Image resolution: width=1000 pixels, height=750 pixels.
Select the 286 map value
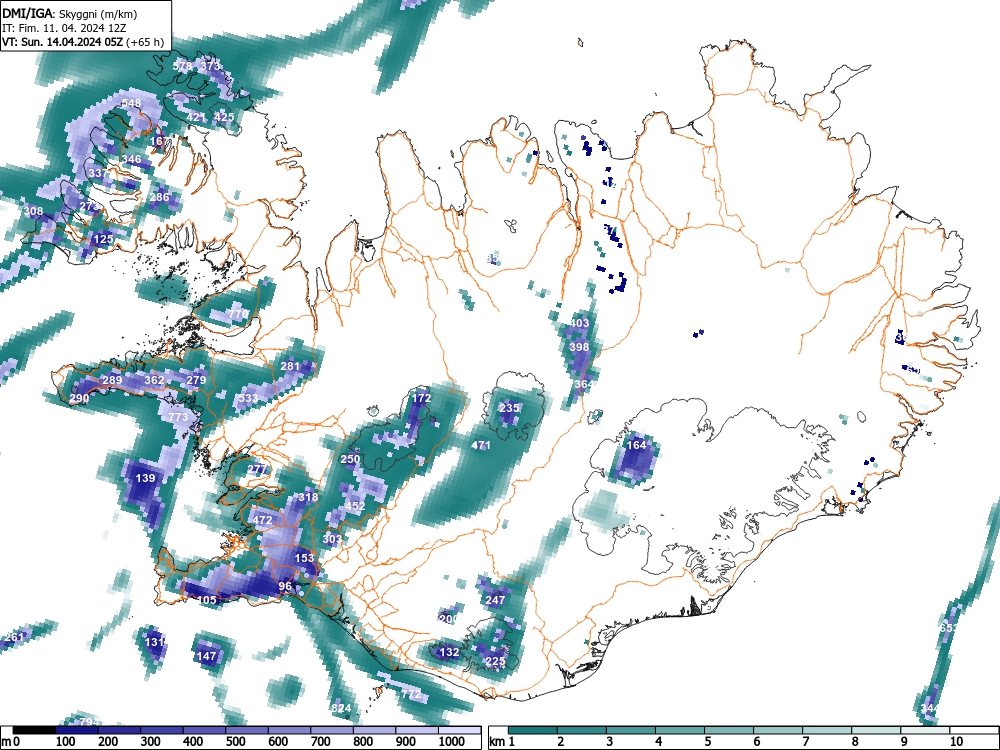(x=159, y=197)
